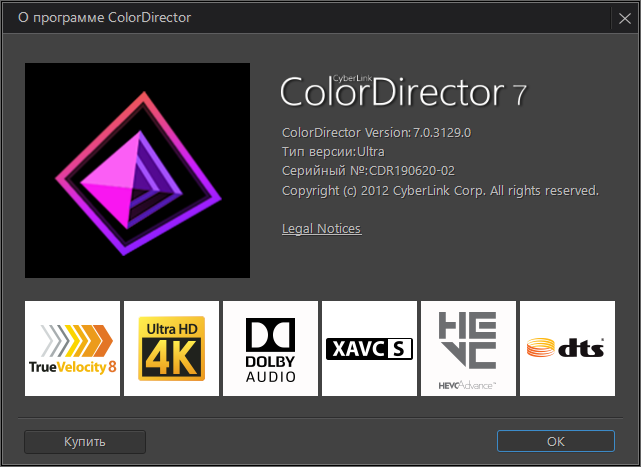
Task: Click the CyberLink copyright notice text
Action: tap(440, 190)
